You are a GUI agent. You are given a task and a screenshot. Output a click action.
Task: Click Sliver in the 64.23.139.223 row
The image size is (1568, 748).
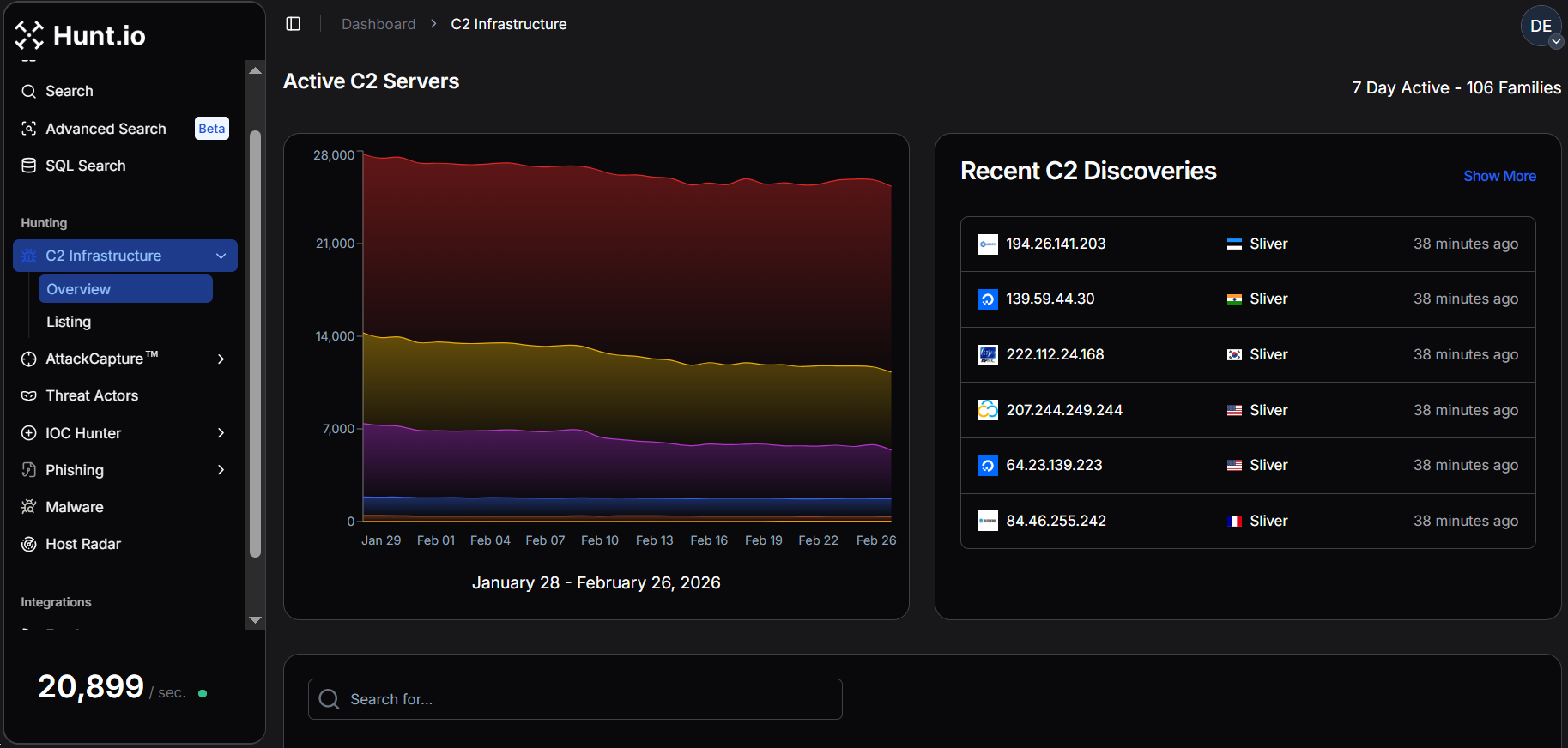tap(1268, 466)
